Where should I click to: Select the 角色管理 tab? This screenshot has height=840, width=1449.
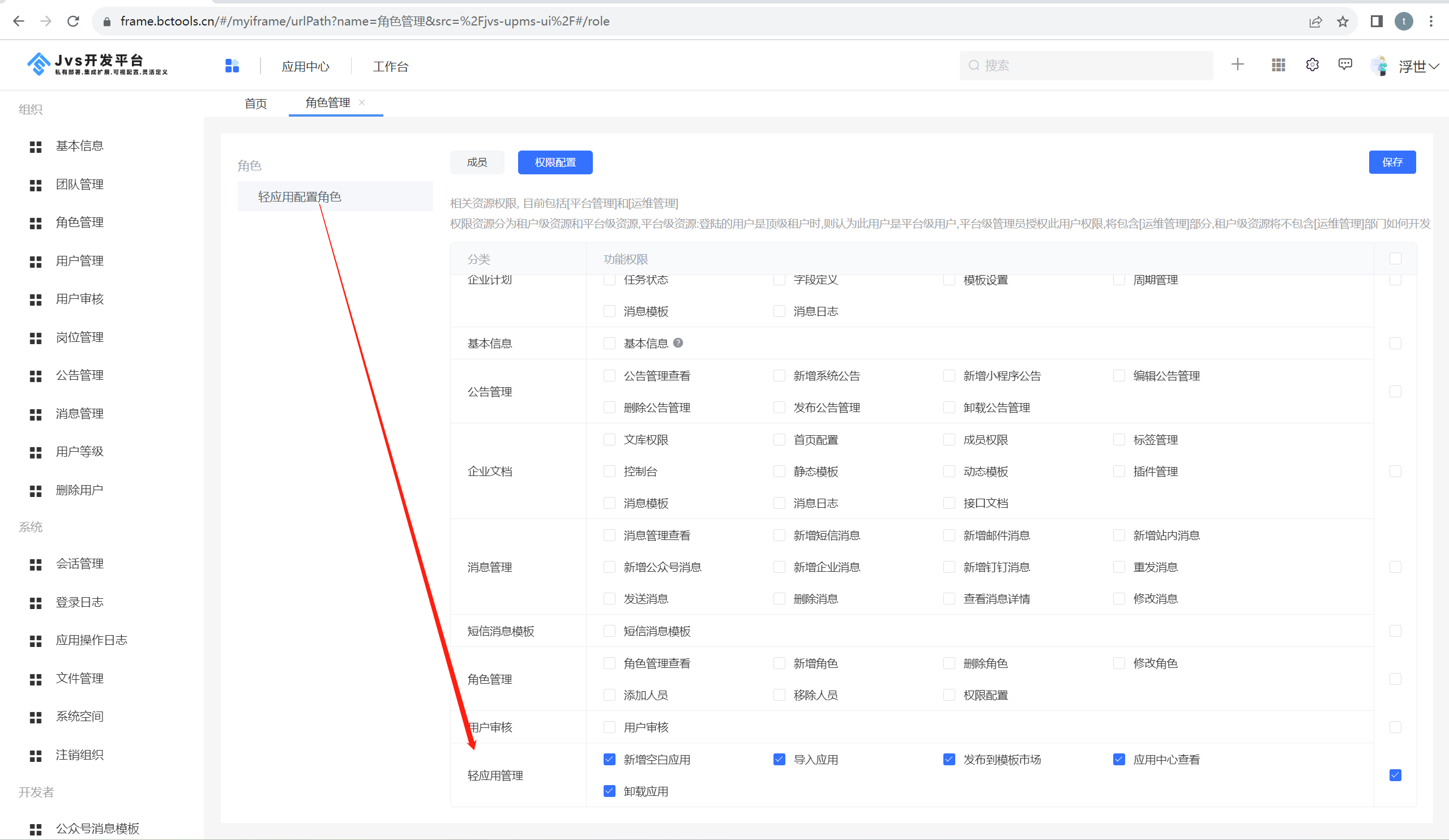[328, 103]
